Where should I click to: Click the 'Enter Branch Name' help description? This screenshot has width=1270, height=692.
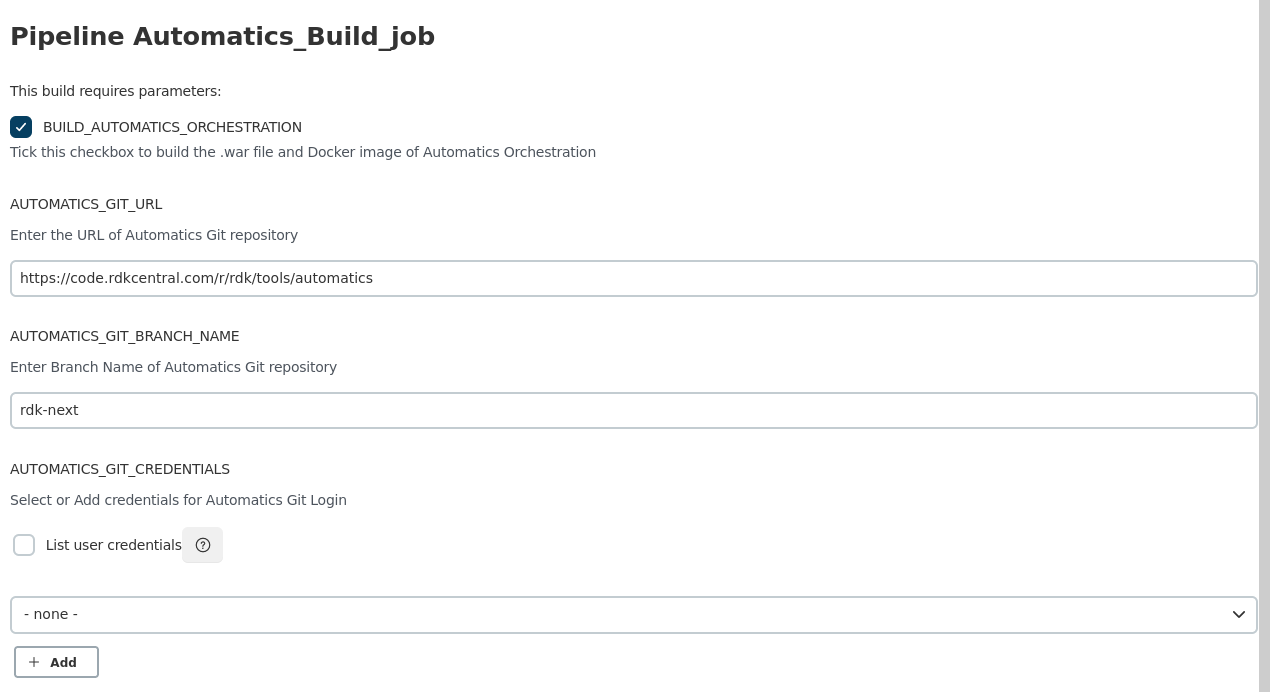coord(173,367)
